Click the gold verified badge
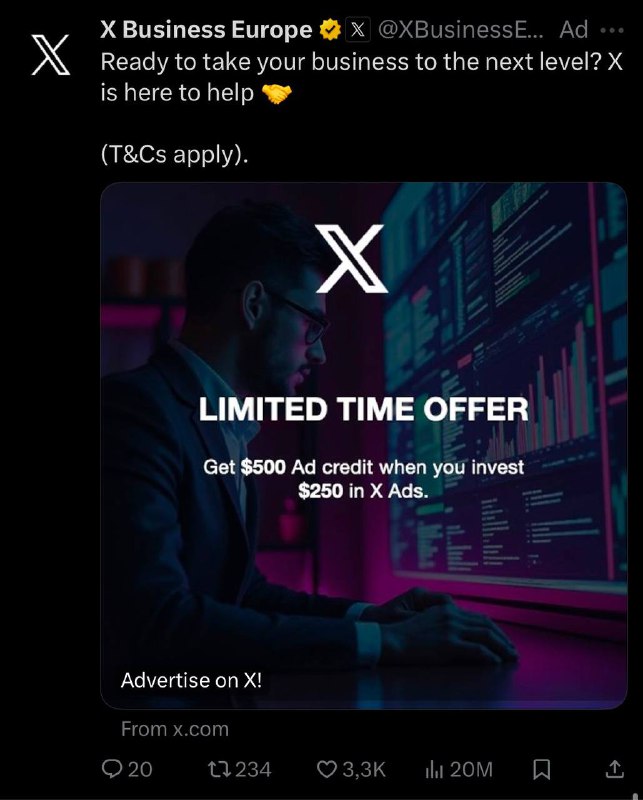Screen dimensions: 643x800 click(330, 30)
